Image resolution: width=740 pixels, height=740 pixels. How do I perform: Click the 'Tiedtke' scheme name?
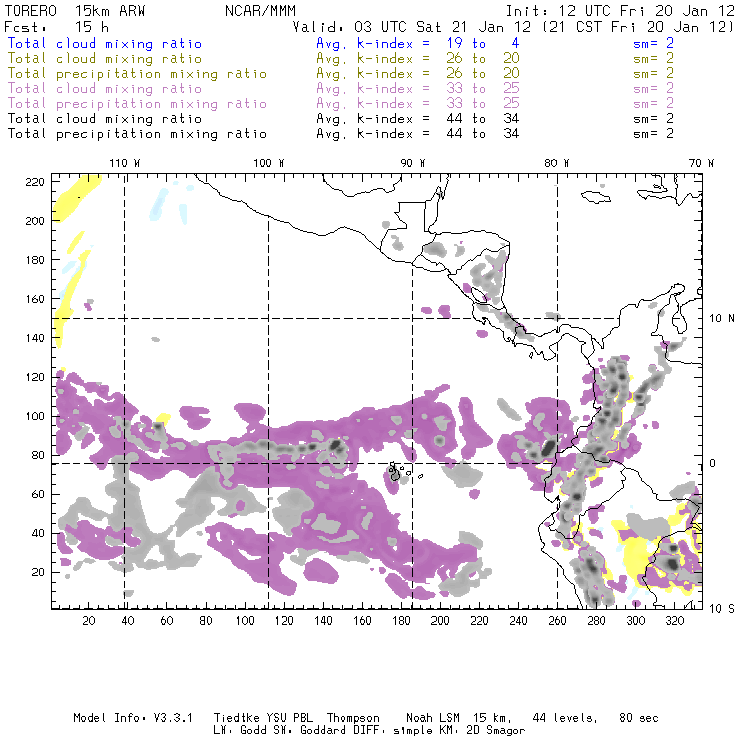[236, 718]
